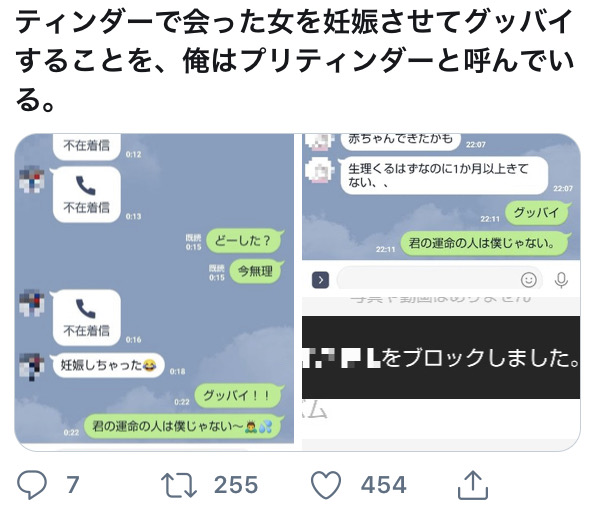Click the どーした？ message bubble
The width and height of the screenshot is (613, 514).
point(244,240)
